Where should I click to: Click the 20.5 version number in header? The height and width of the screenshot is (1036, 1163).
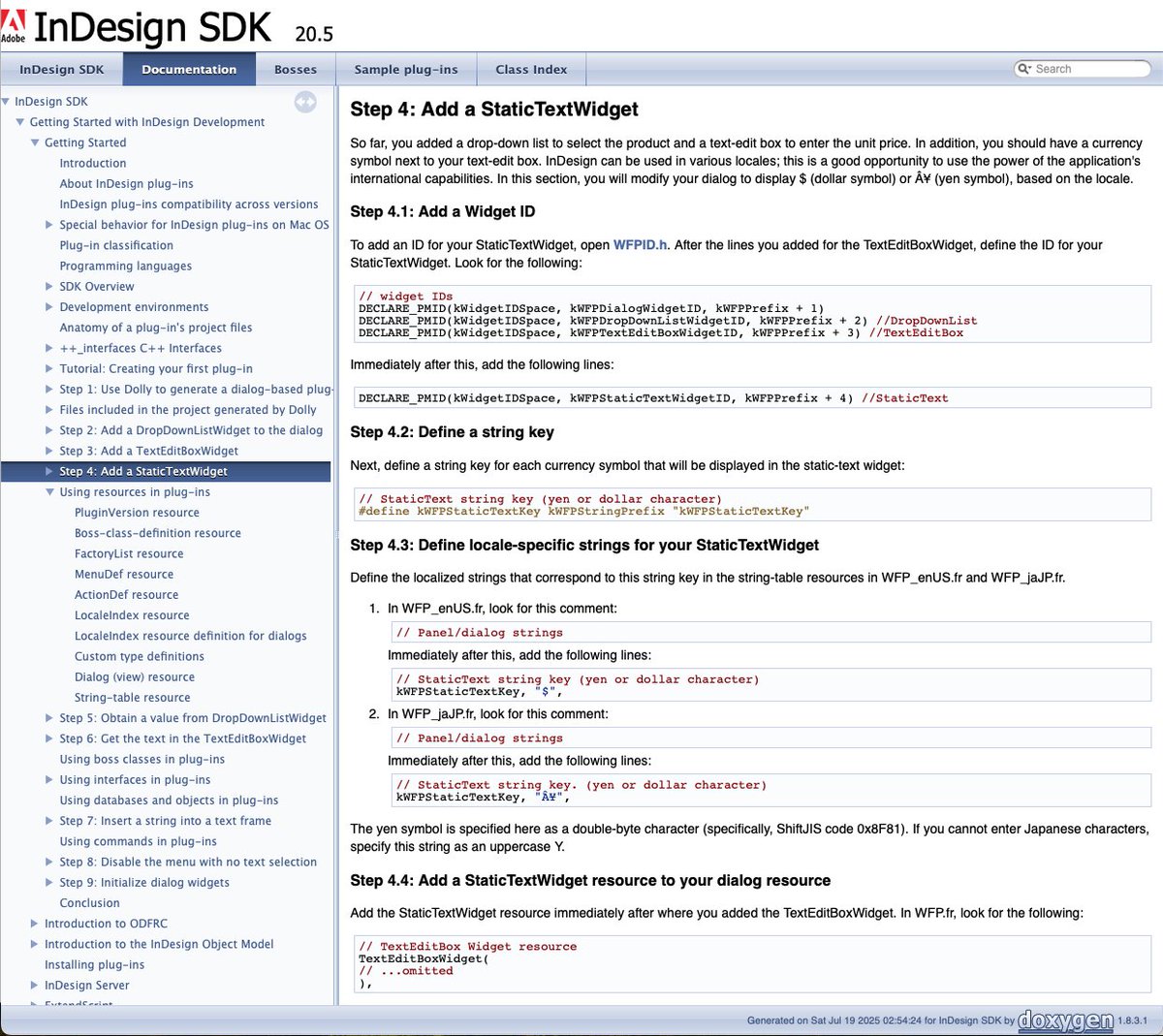click(x=314, y=34)
